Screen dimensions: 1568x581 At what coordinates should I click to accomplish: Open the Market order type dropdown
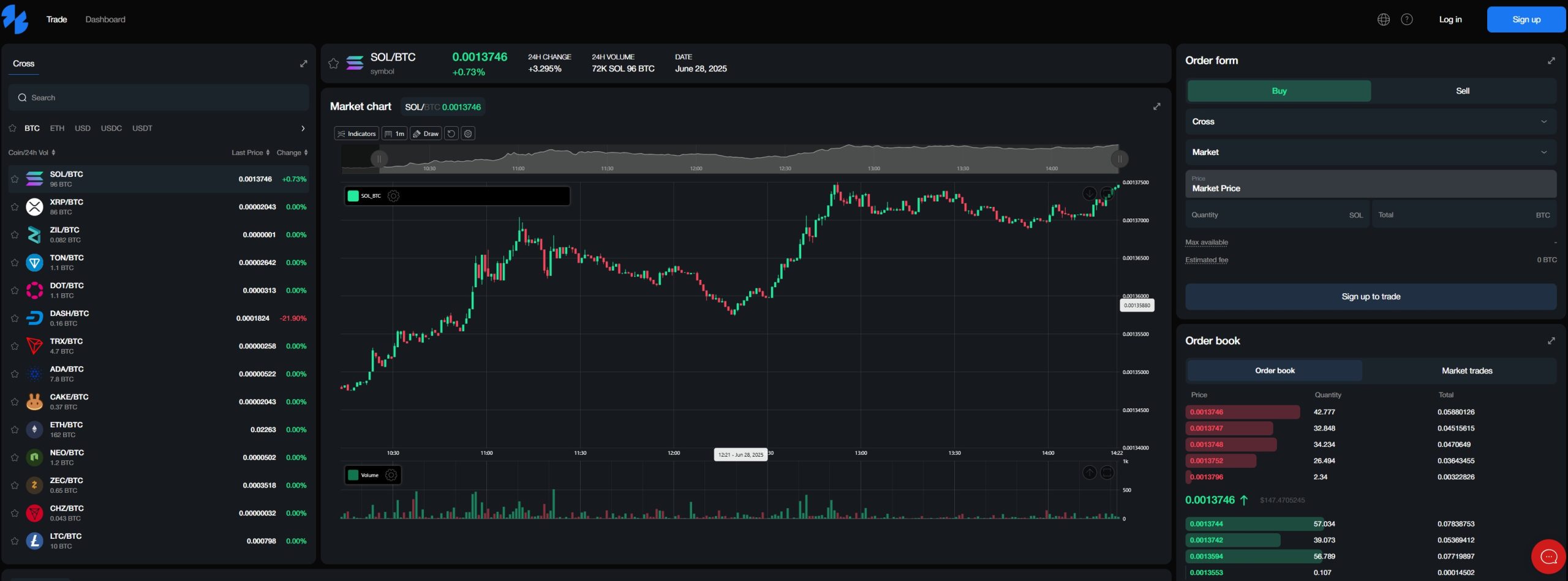(1370, 152)
